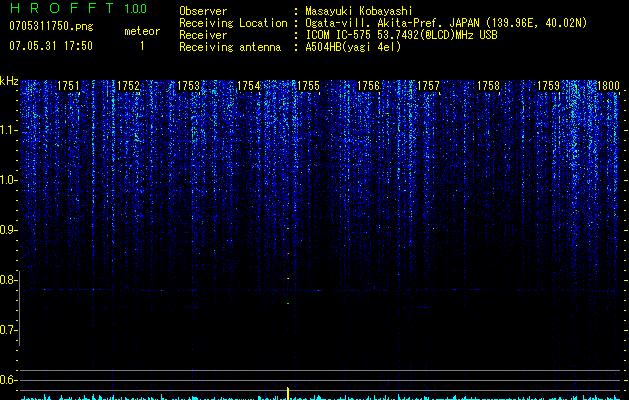Click the 0.6 kHz axis label
The width and height of the screenshot is (629, 400).
8,380
